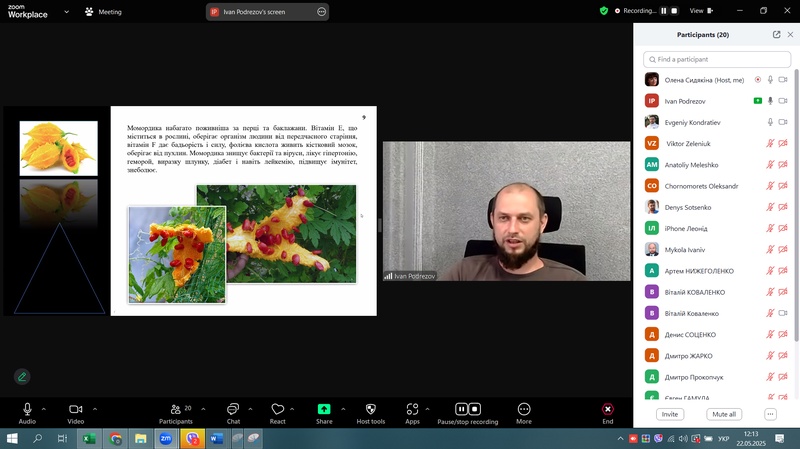Open options for Ivan Podrezov's screen

tap(321, 11)
